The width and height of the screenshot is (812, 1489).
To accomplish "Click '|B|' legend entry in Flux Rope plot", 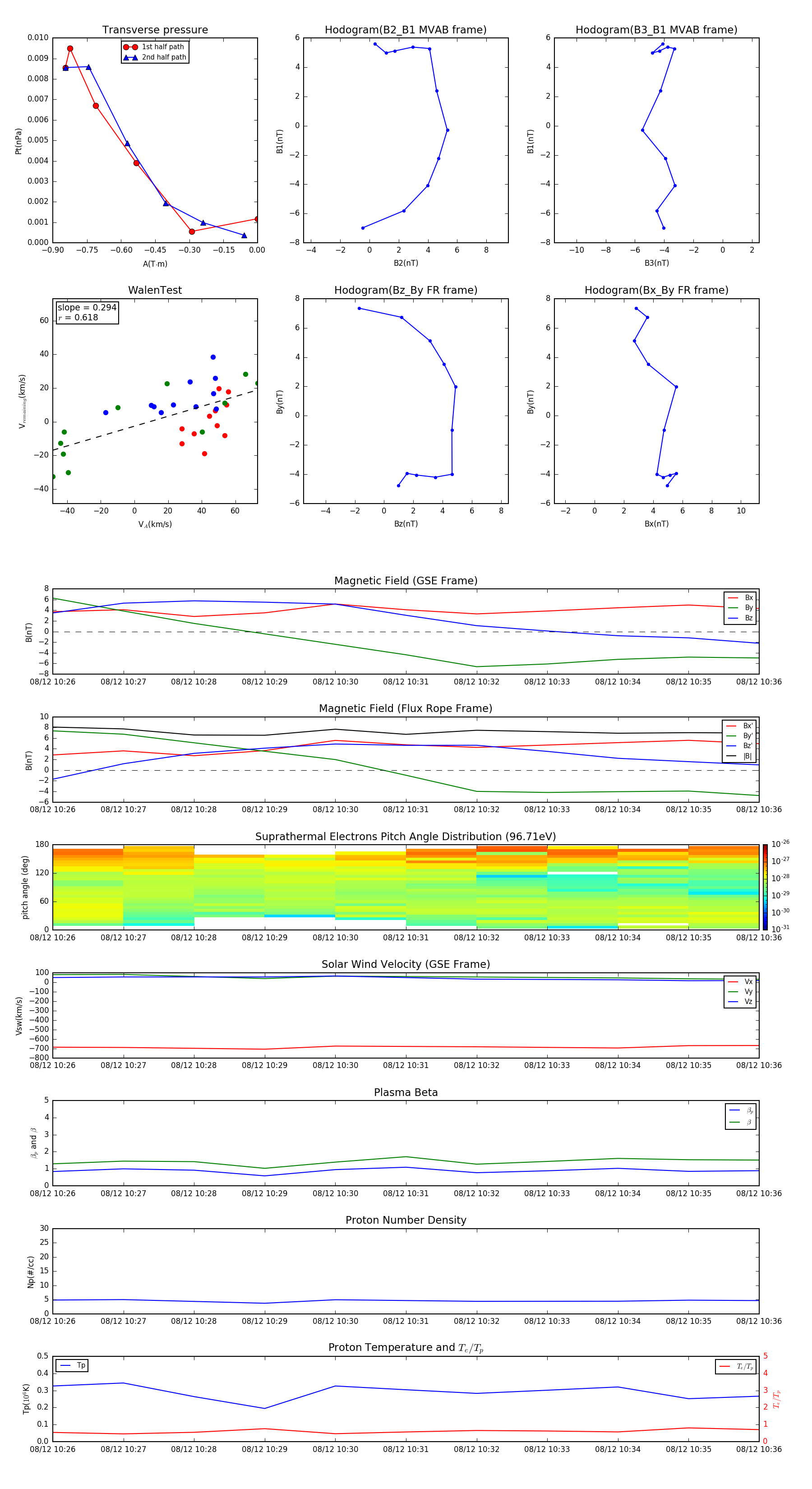I will click(739, 756).
